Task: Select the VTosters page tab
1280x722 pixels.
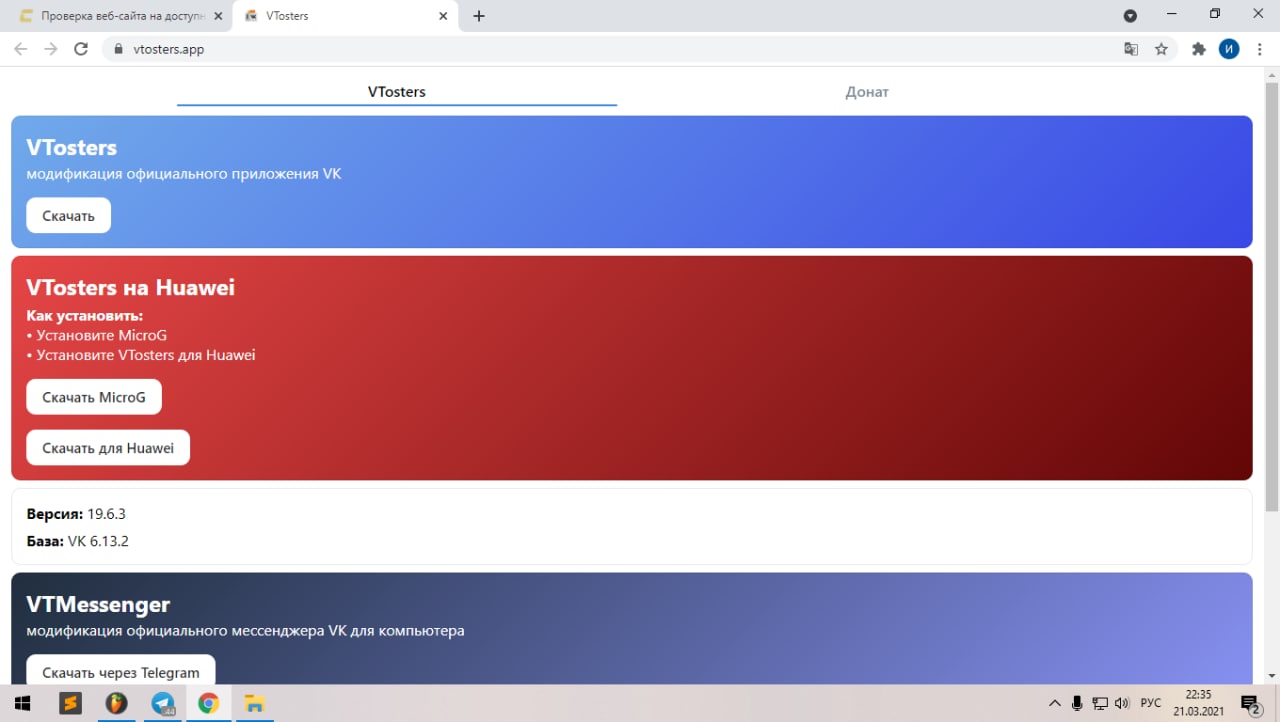Action: point(397,92)
